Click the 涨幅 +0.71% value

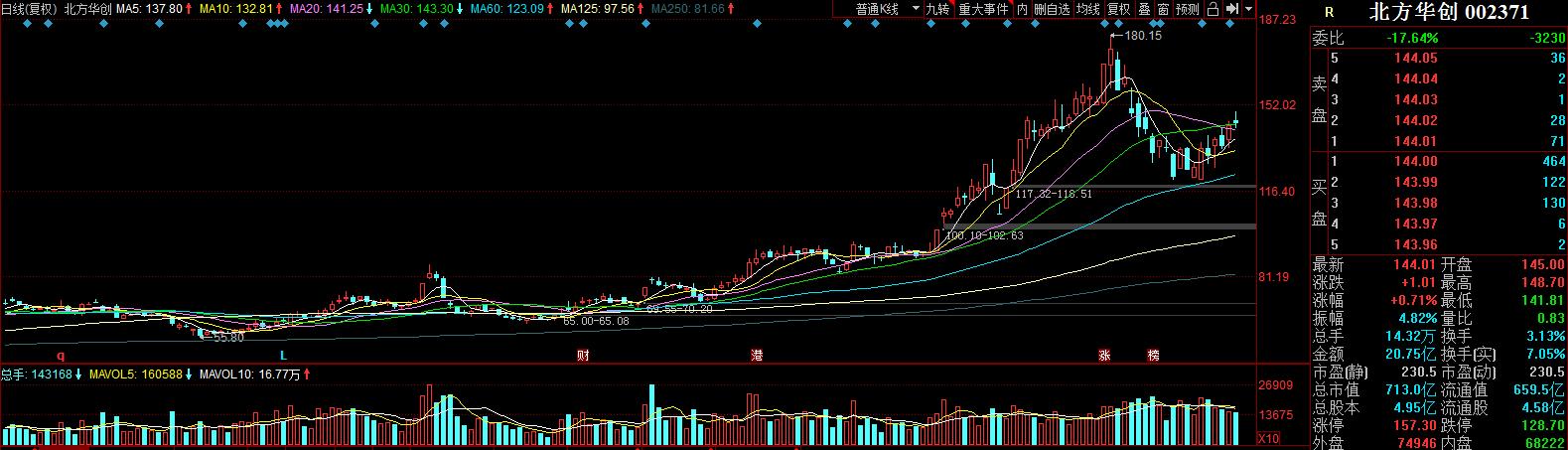(x=1413, y=300)
